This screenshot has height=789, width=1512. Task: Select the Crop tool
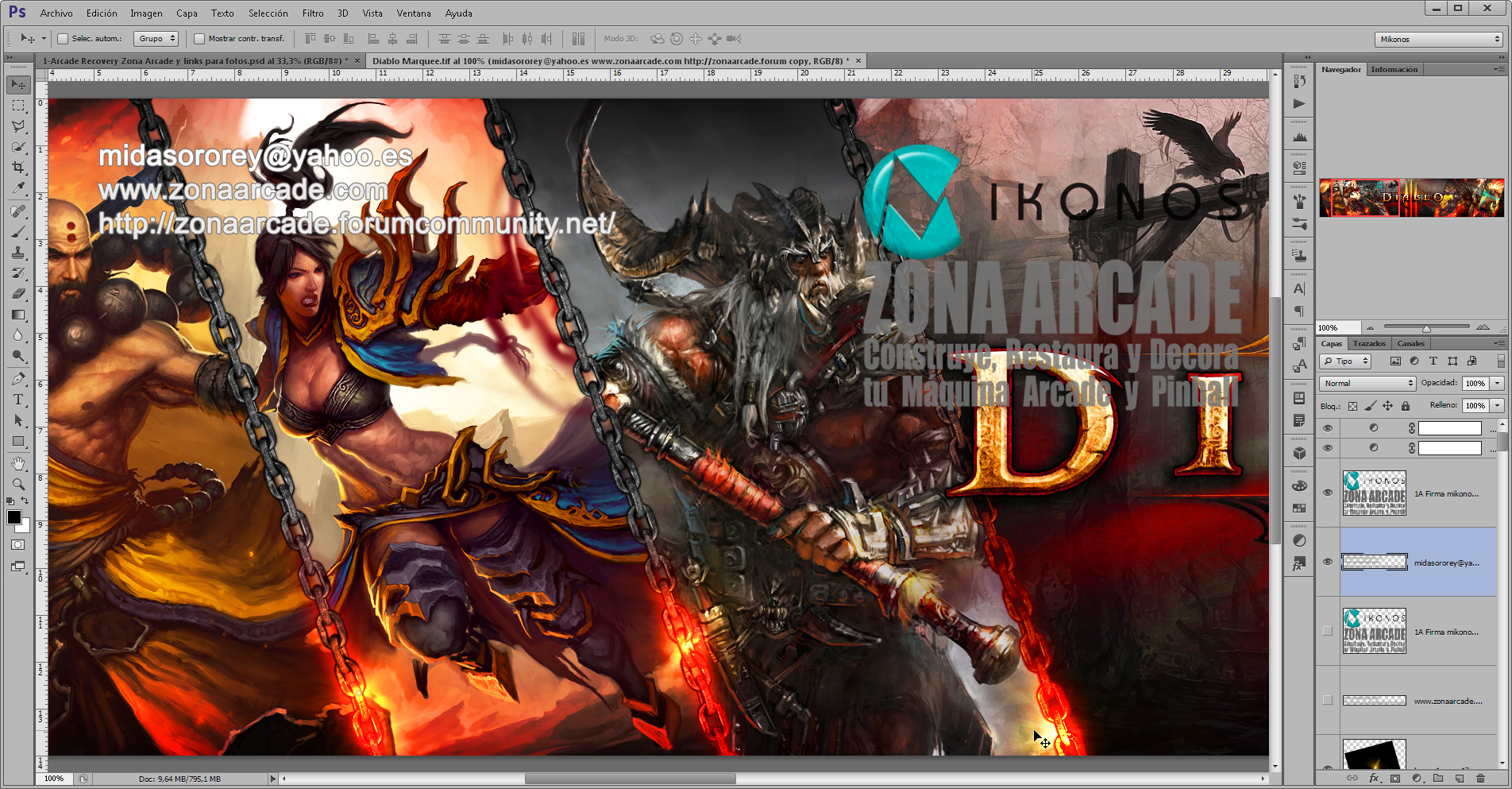pos(18,168)
